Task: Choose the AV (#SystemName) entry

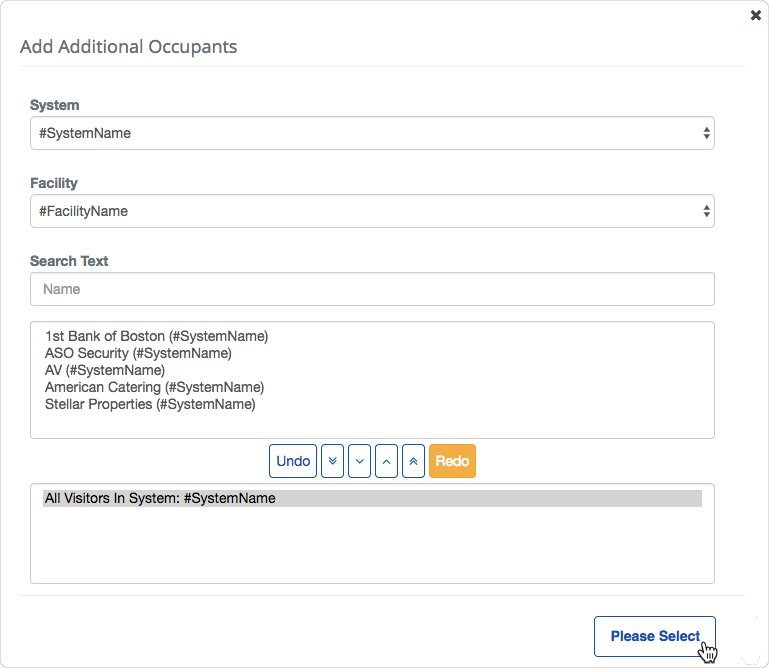Action: pyautogui.click(x=104, y=370)
